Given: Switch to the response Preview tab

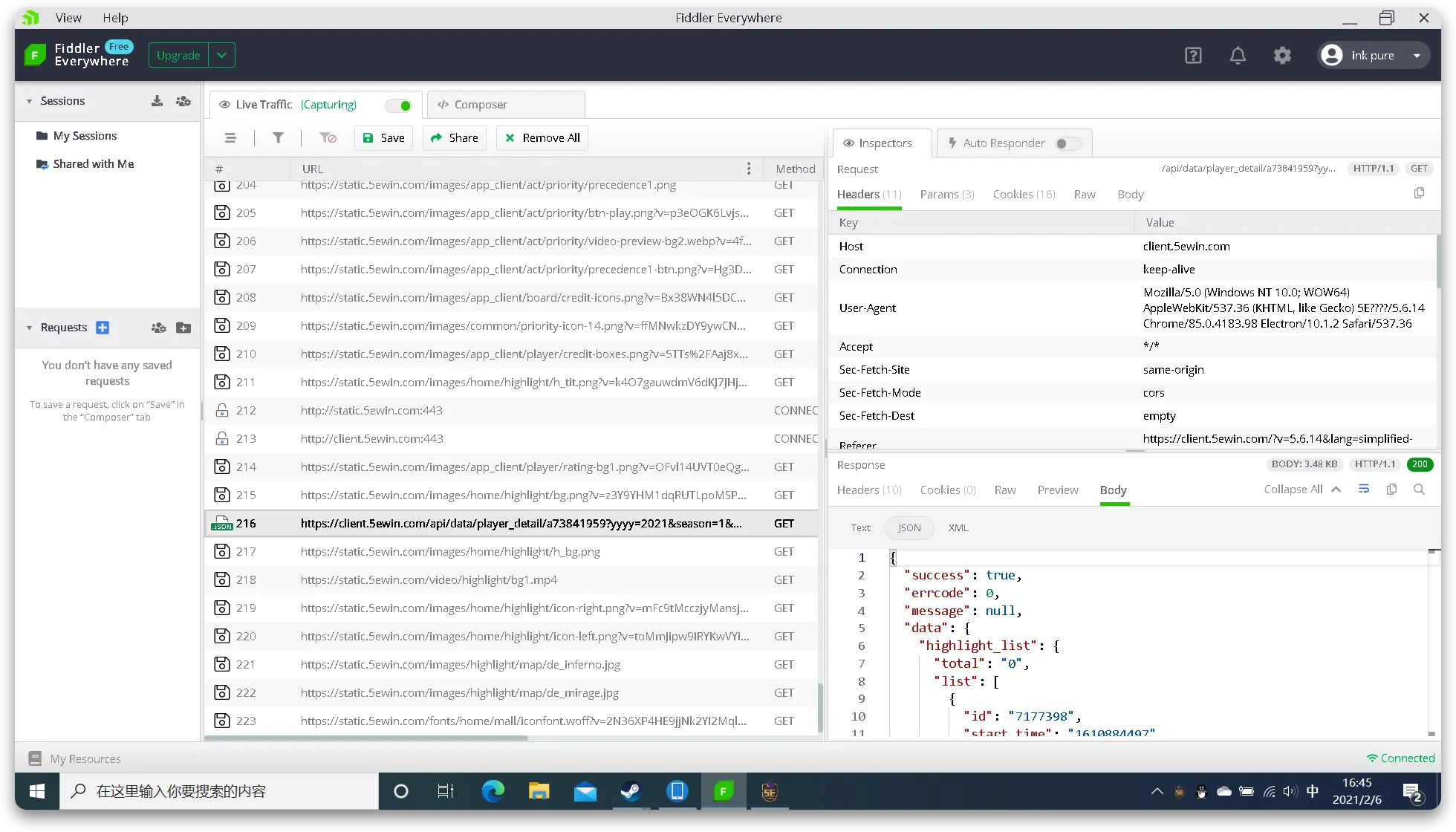Looking at the screenshot, I should pos(1058,490).
